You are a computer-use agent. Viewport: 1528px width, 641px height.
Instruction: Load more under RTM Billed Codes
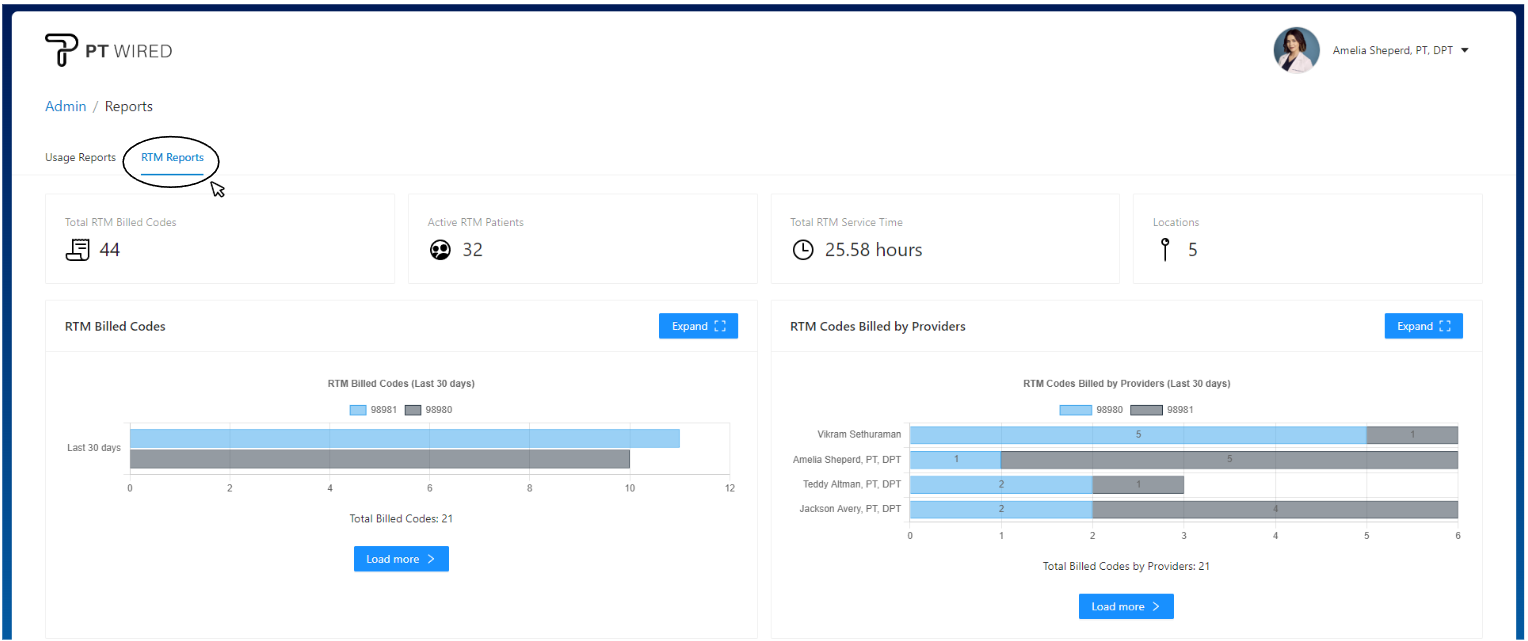coord(401,559)
